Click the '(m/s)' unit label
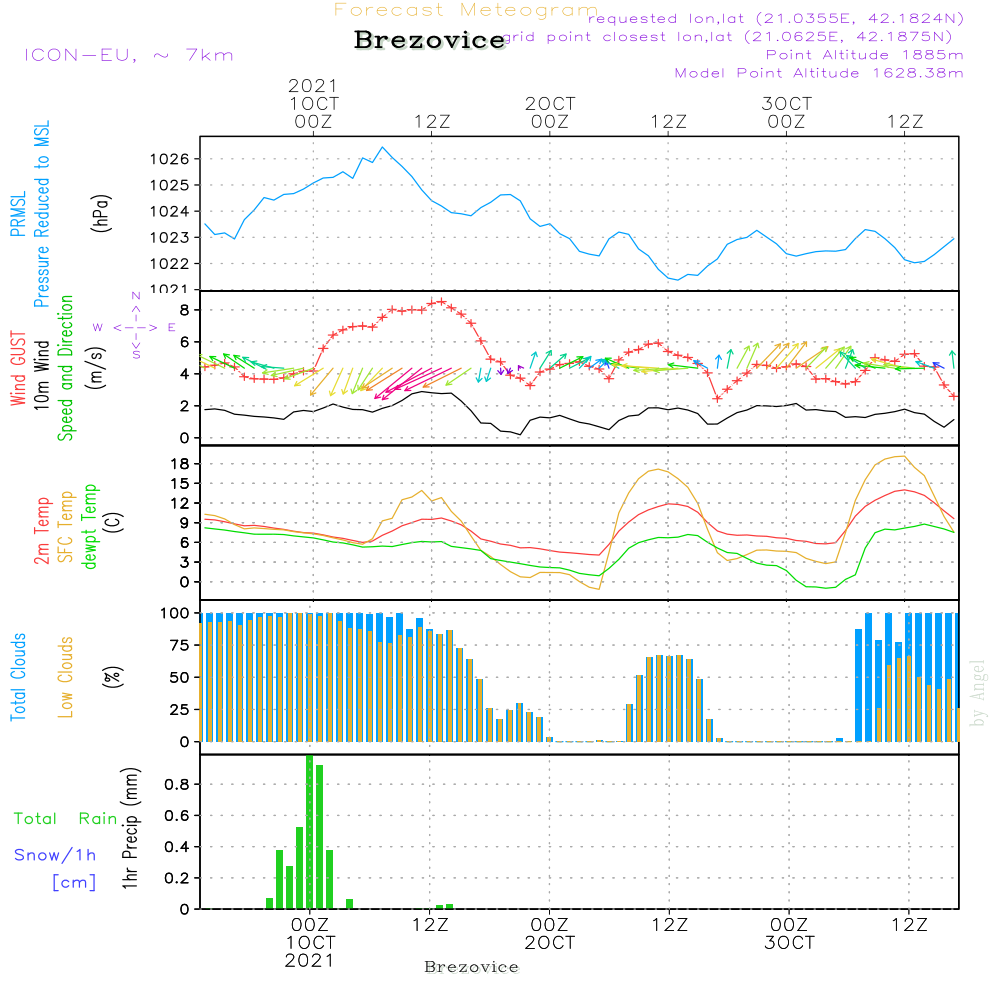This screenshot has height=1000, width=1000. point(96,368)
